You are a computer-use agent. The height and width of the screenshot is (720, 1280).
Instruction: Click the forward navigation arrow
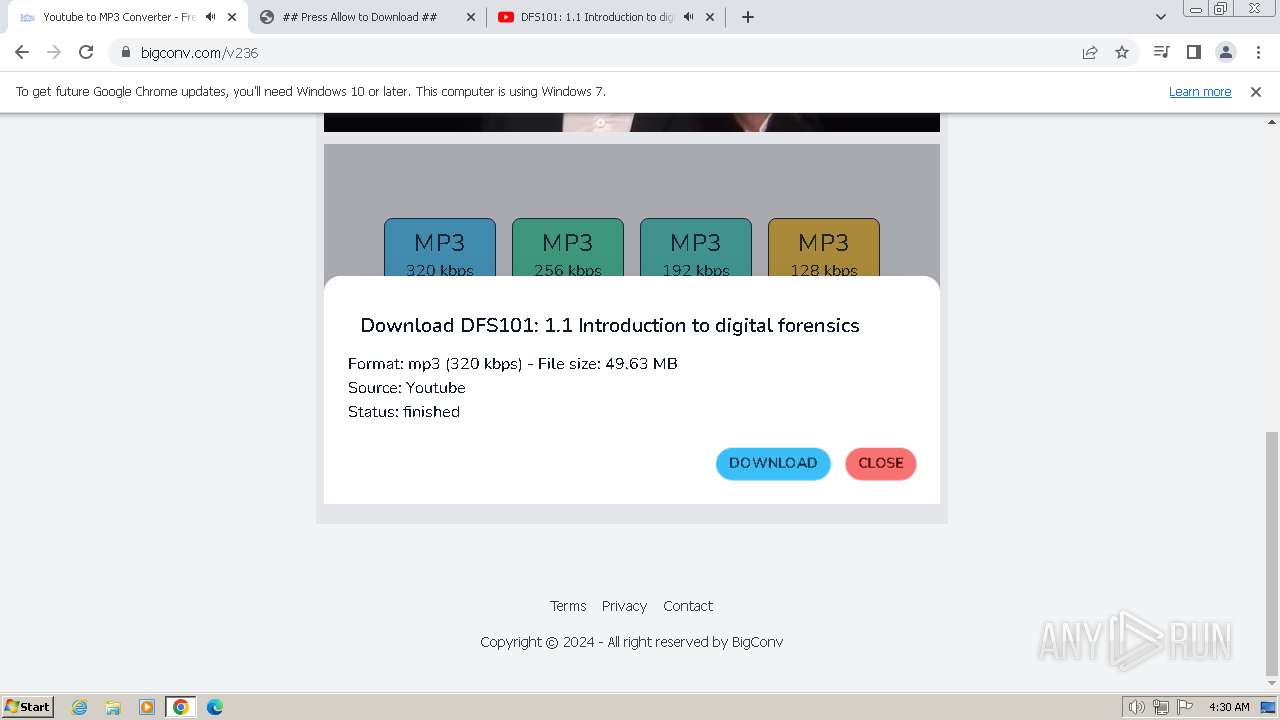54,52
